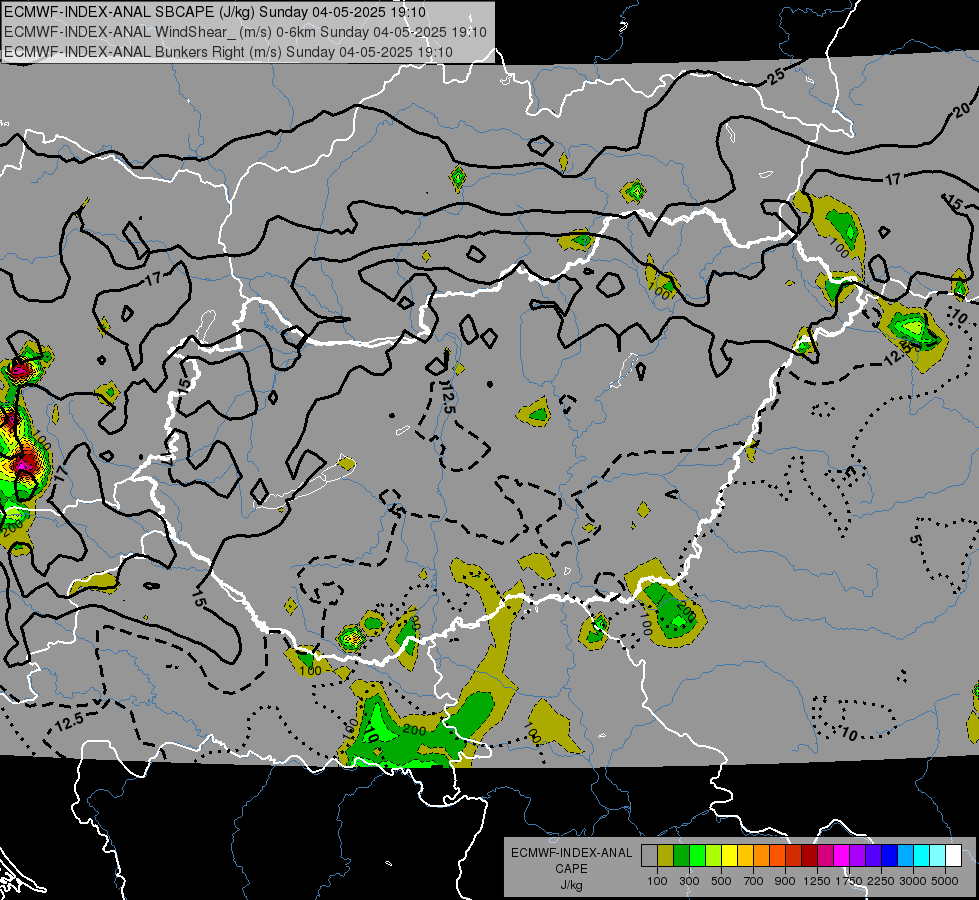Click the legend tick label 2250

[881, 881]
